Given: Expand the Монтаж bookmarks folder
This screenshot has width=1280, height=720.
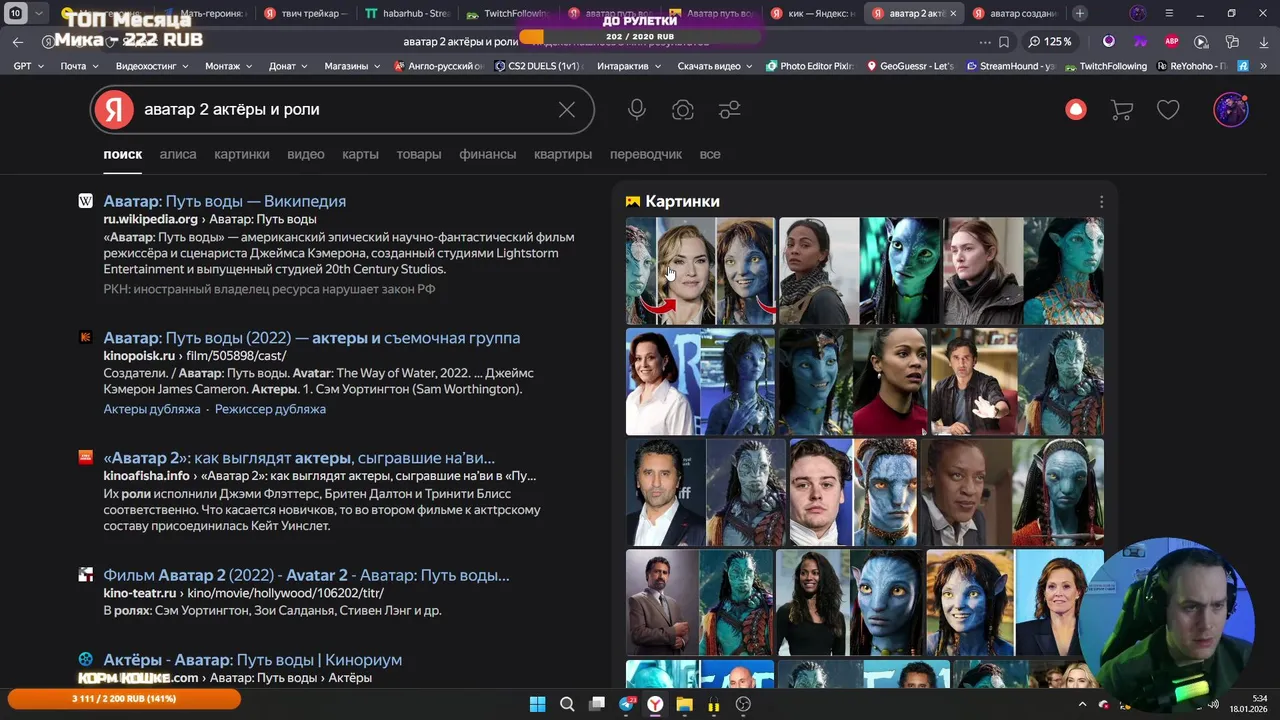Looking at the screenshot, I should coord(229,66).
